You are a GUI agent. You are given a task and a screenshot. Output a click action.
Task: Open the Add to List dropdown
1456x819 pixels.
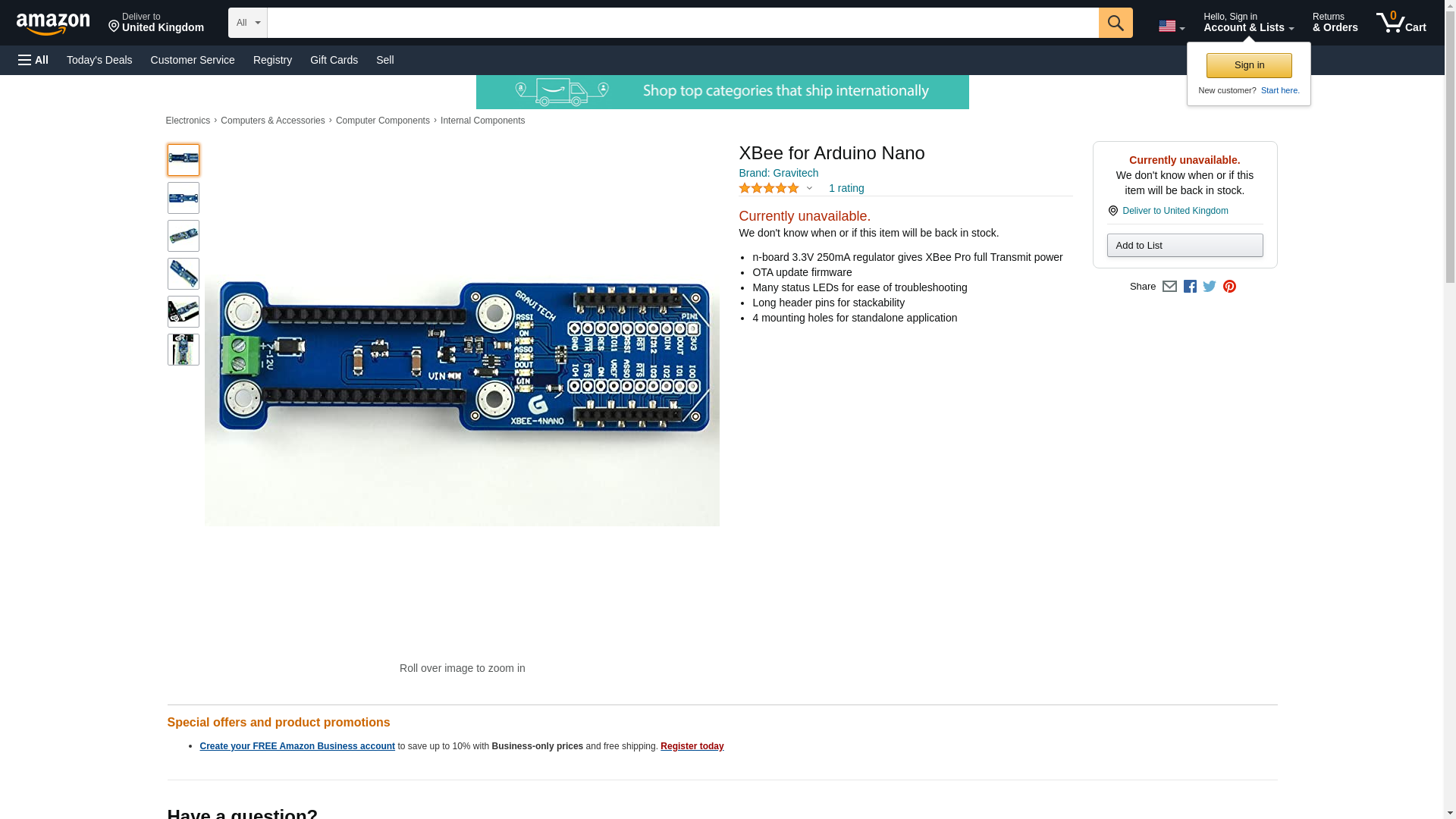(x=1185, y=245)
